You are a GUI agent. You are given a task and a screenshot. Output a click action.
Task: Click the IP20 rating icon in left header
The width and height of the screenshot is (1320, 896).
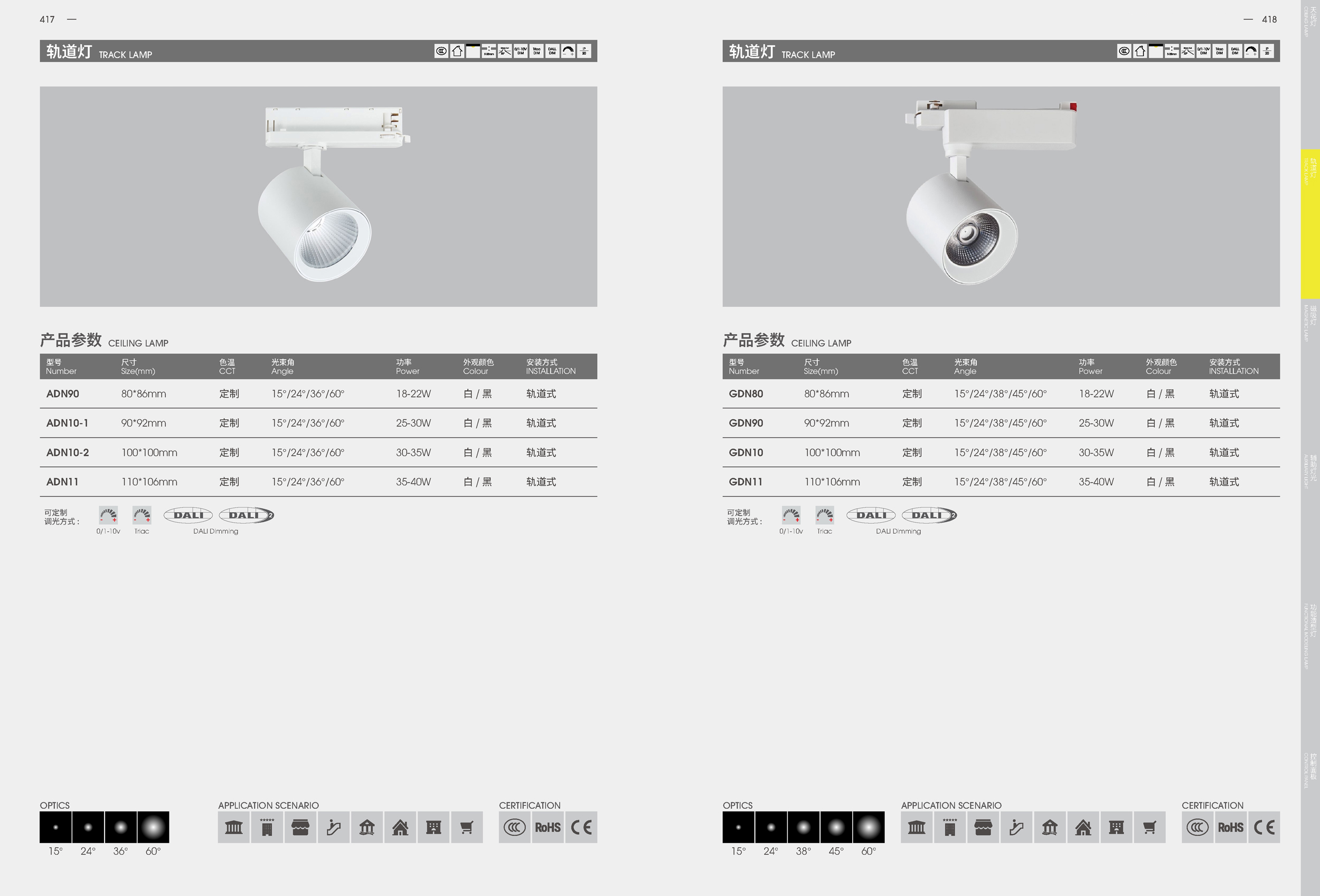click(x=584, y=51)
